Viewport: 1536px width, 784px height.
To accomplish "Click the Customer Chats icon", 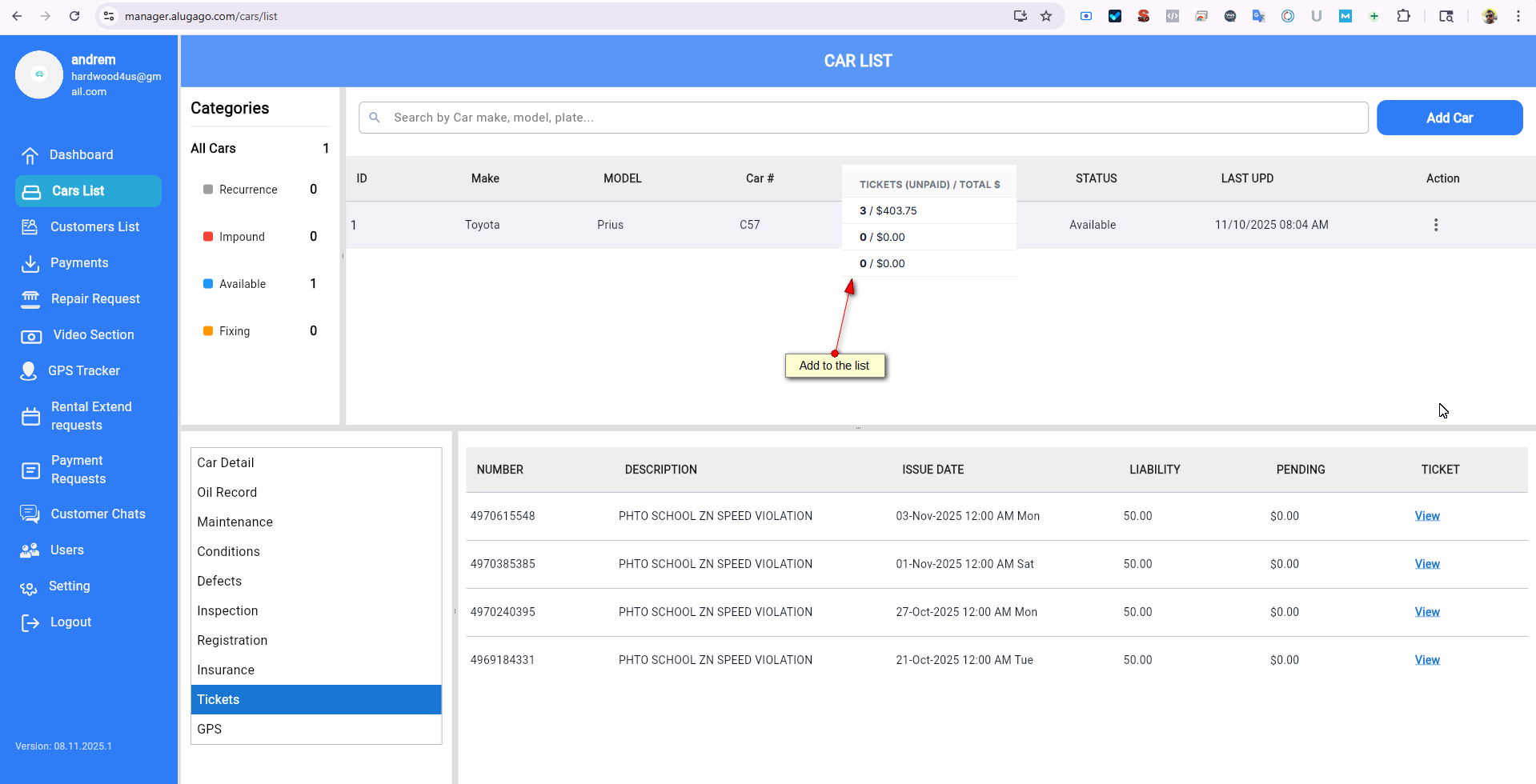I will (x=30, y=514).
